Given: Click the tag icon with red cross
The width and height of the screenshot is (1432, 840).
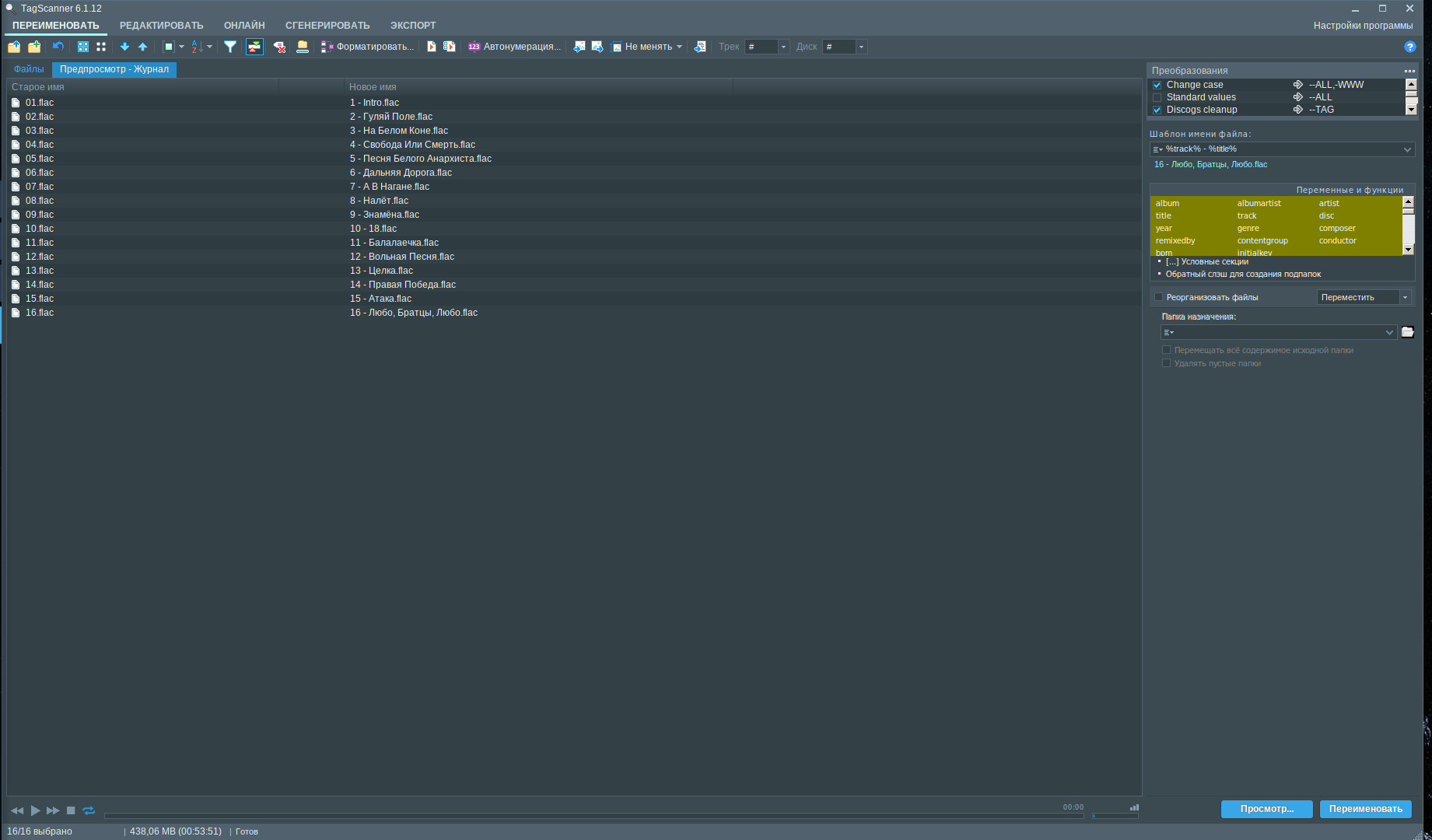Looking at the screenshot, I should pos(279,47).
